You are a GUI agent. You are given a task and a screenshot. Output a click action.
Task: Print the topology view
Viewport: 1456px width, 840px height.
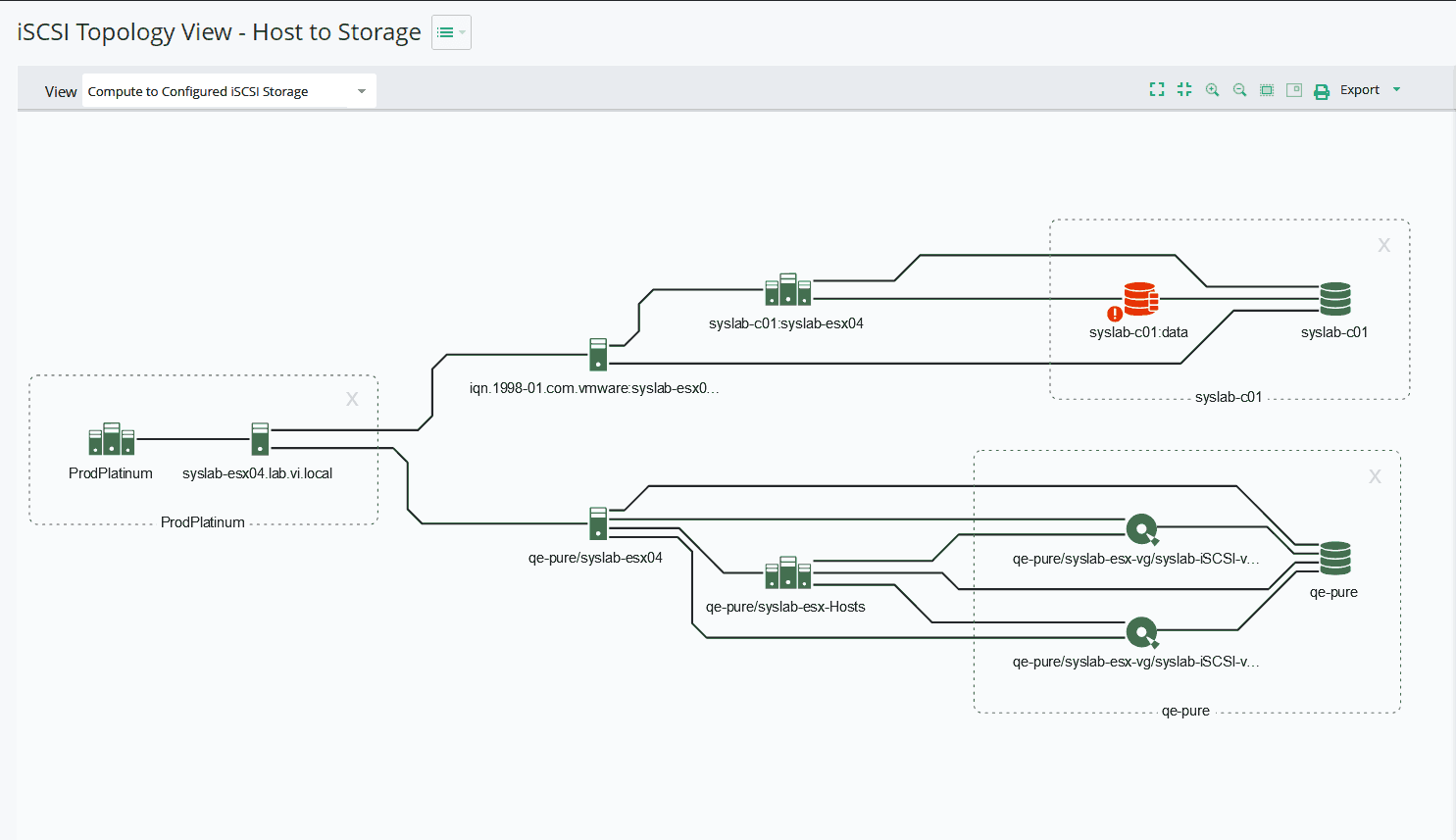(x=1322, y=91)
